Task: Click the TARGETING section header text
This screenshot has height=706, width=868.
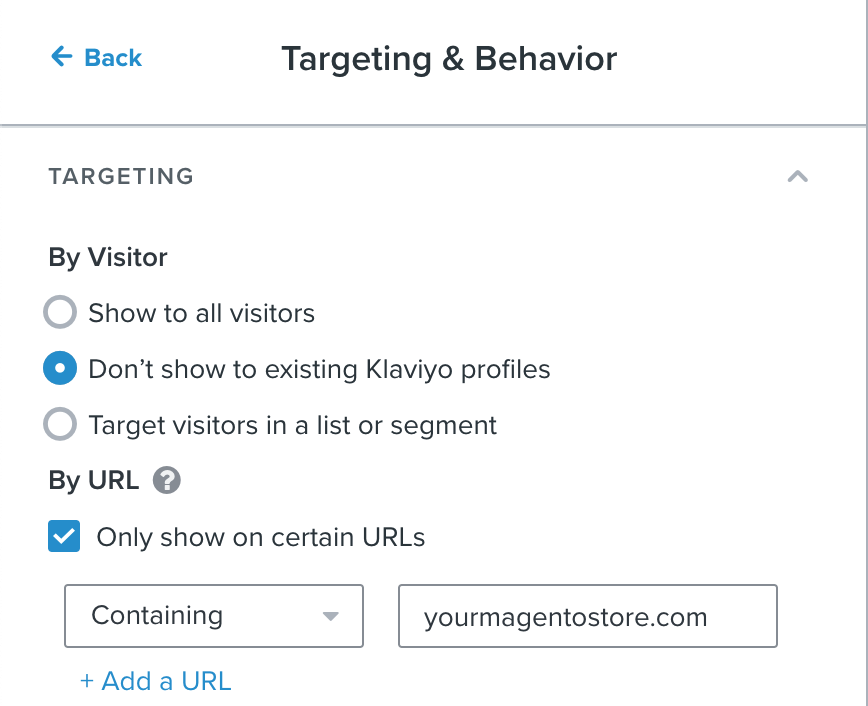Action: pos(121,177)
